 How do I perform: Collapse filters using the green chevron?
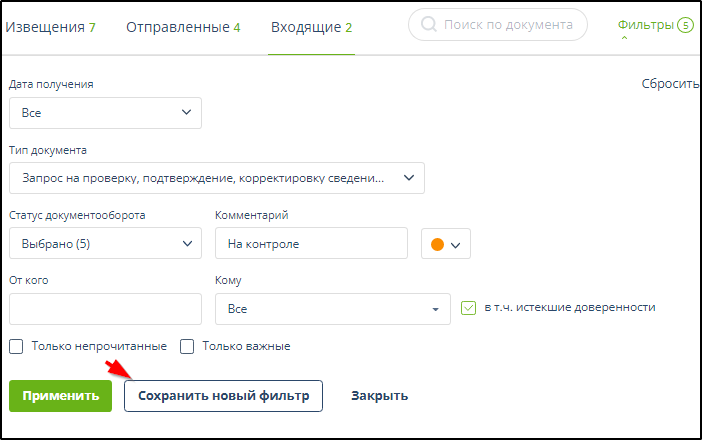[x=625, y=39]
